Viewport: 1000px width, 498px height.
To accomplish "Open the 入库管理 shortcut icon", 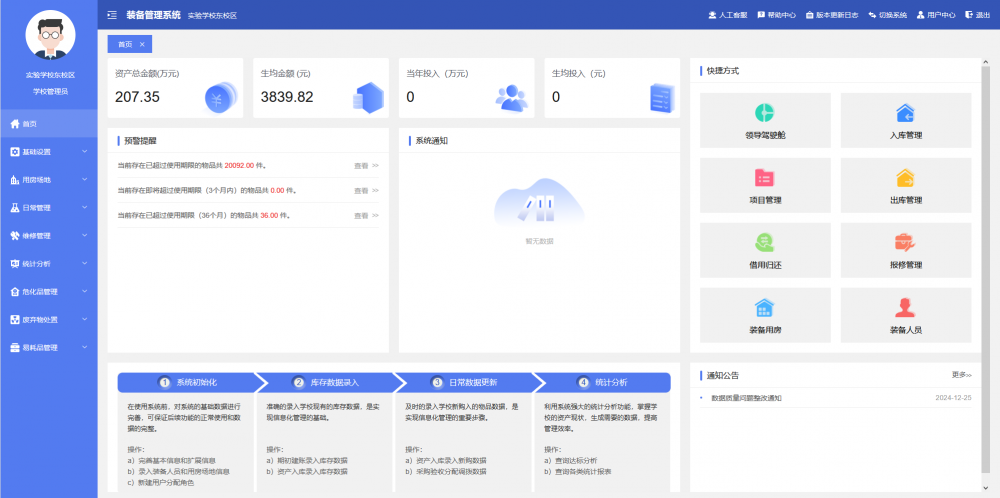I will click(x=905, y=112).
